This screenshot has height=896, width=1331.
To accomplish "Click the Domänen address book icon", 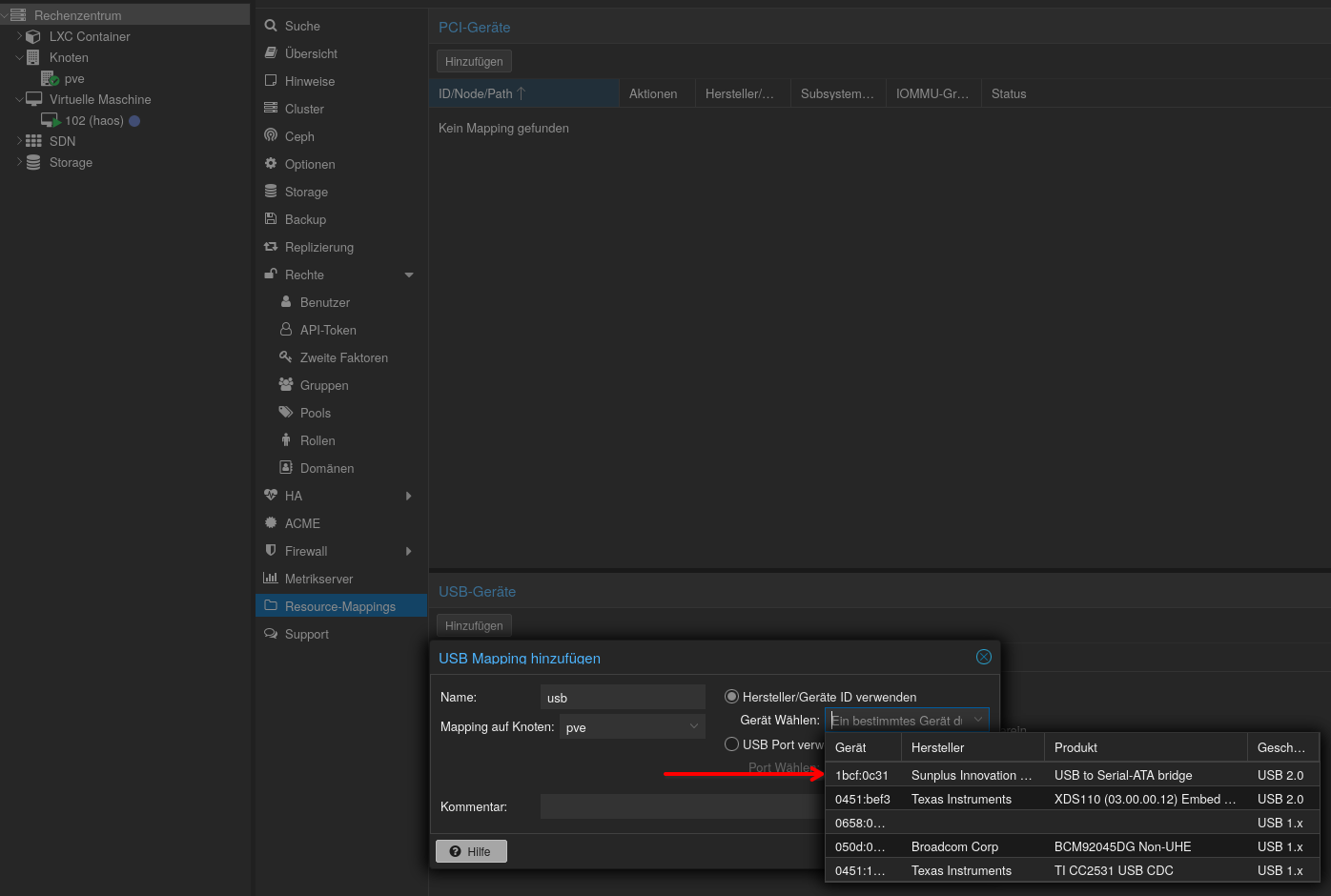I will tap(286, 468).
